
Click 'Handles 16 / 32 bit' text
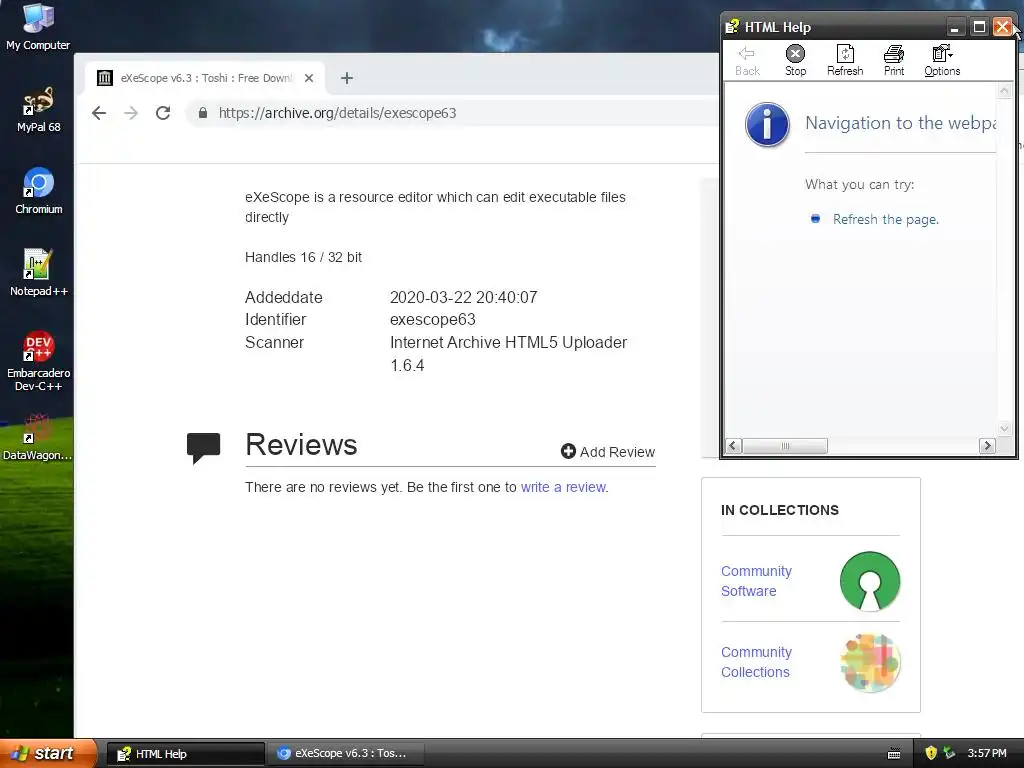pyautogui.click(x=303, y=257)
